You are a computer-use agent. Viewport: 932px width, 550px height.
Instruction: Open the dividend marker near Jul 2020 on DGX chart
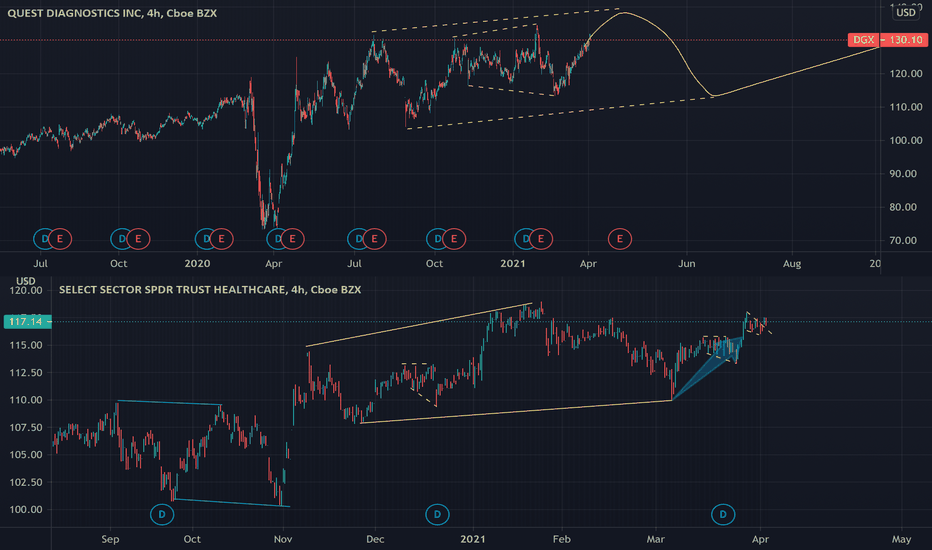[x=358, y=239]
